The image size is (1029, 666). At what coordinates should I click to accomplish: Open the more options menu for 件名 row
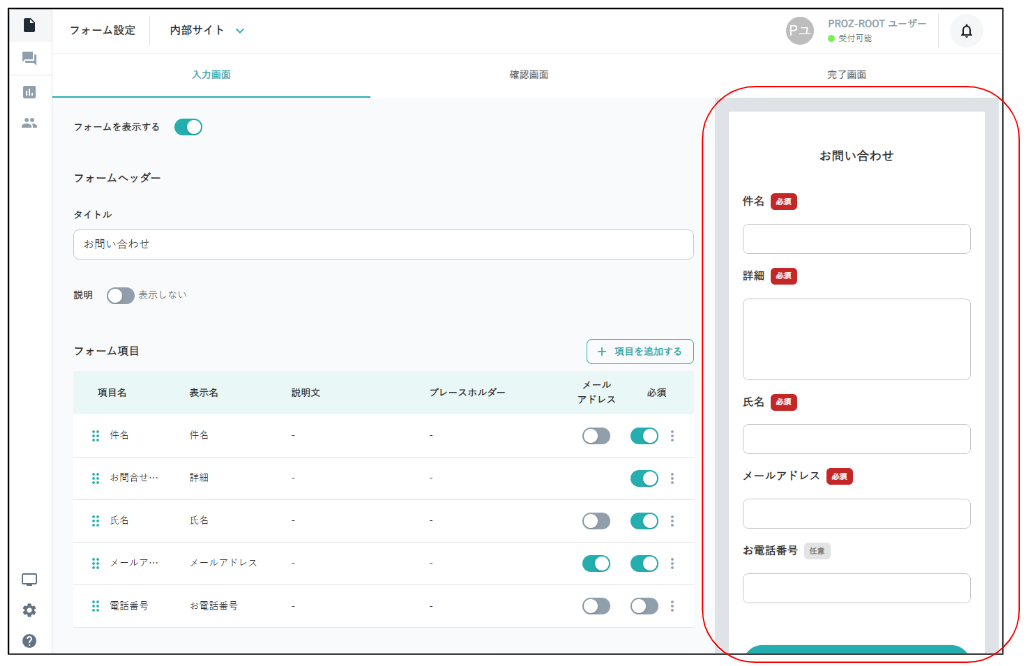pyautogui.click(x=672, y=436)
